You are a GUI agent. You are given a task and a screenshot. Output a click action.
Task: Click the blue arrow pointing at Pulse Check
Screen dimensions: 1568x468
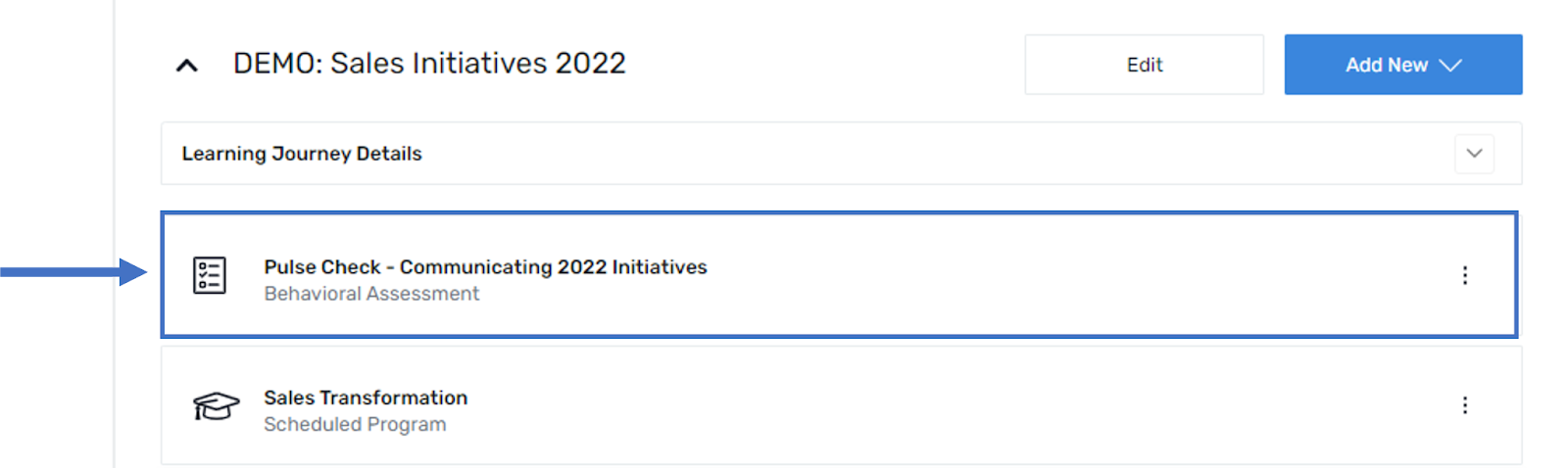tap(73, 271)
